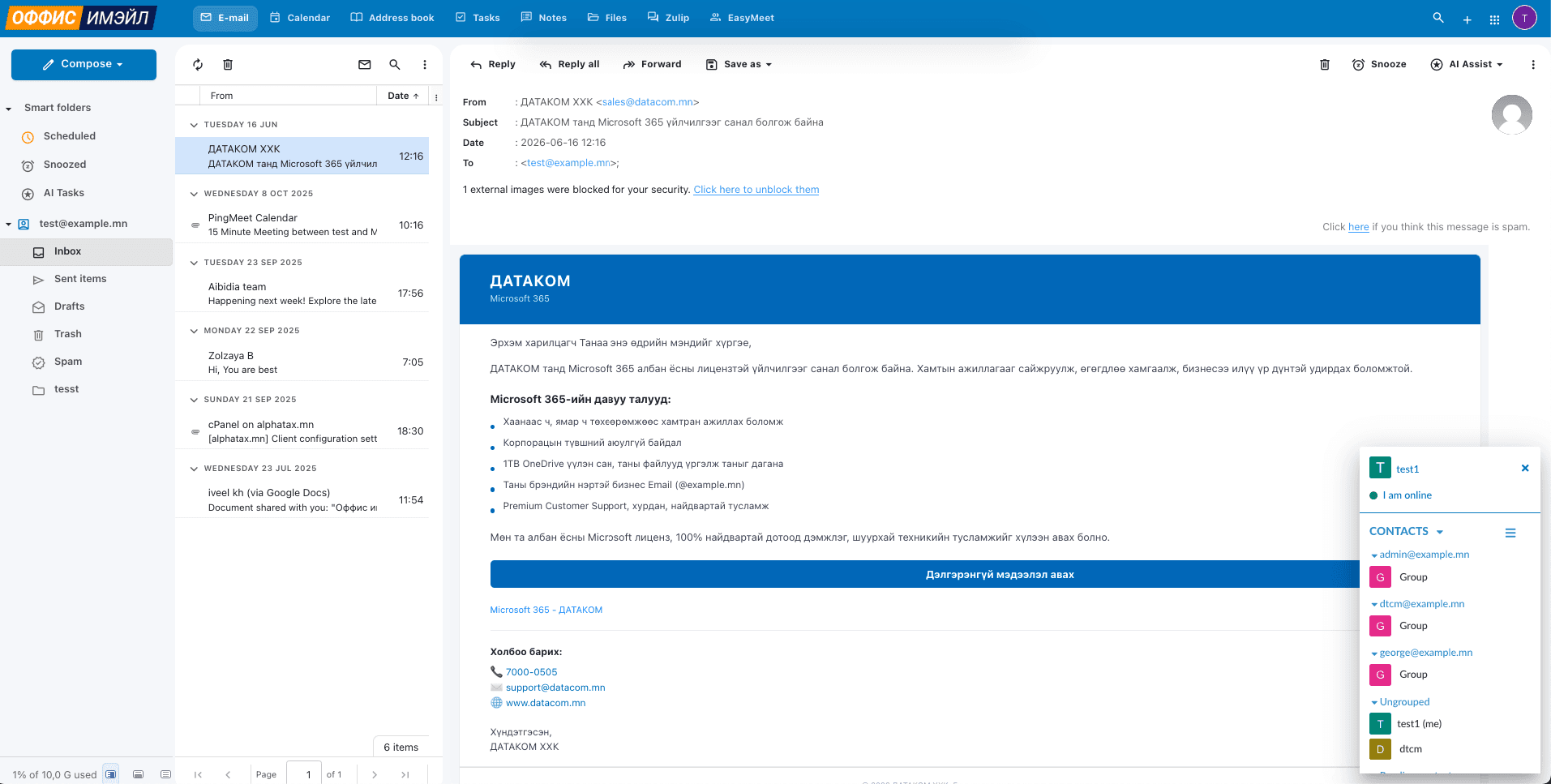Viewport: 1551px width, 784px height.
Task: Go to first page of mail list
Action: tap(198, 774)
